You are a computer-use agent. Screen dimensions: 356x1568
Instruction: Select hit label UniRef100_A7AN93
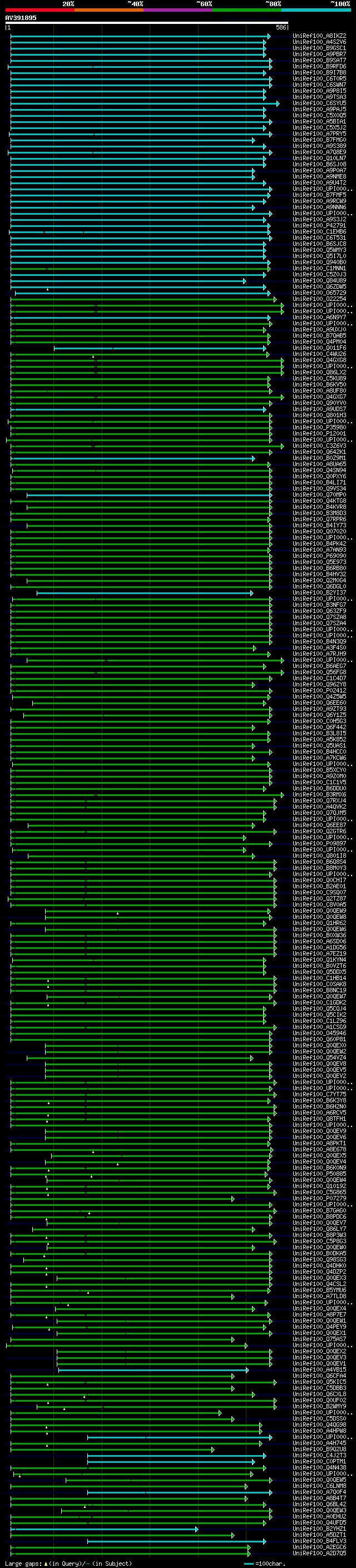[x=319, y=550]
